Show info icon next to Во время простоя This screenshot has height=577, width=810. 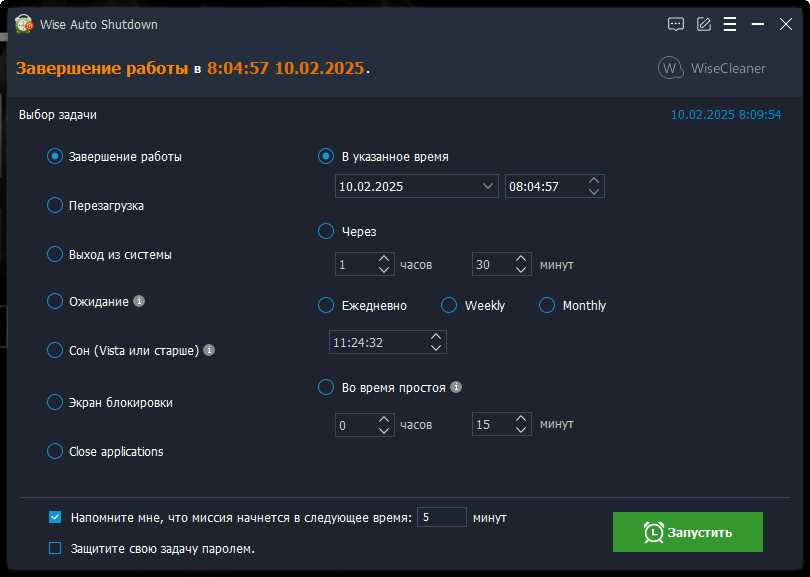(x=456, y=387)
